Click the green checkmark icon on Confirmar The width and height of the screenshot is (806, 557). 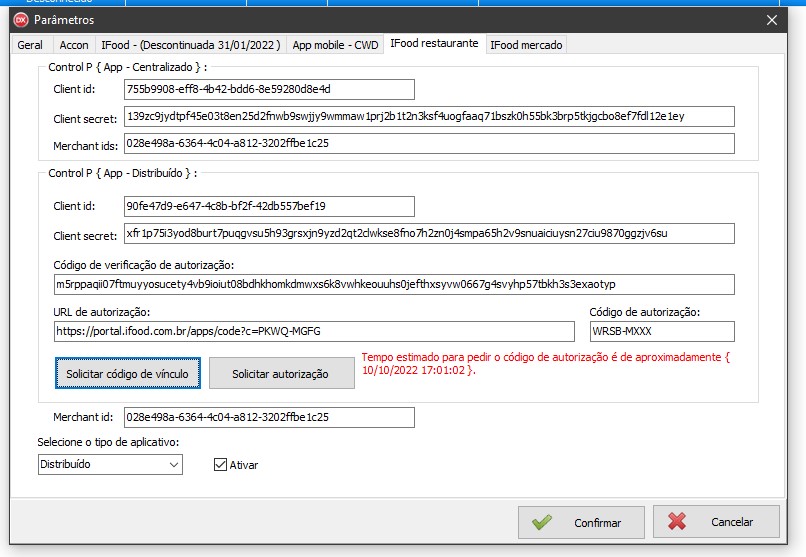(x=541, y=523)
